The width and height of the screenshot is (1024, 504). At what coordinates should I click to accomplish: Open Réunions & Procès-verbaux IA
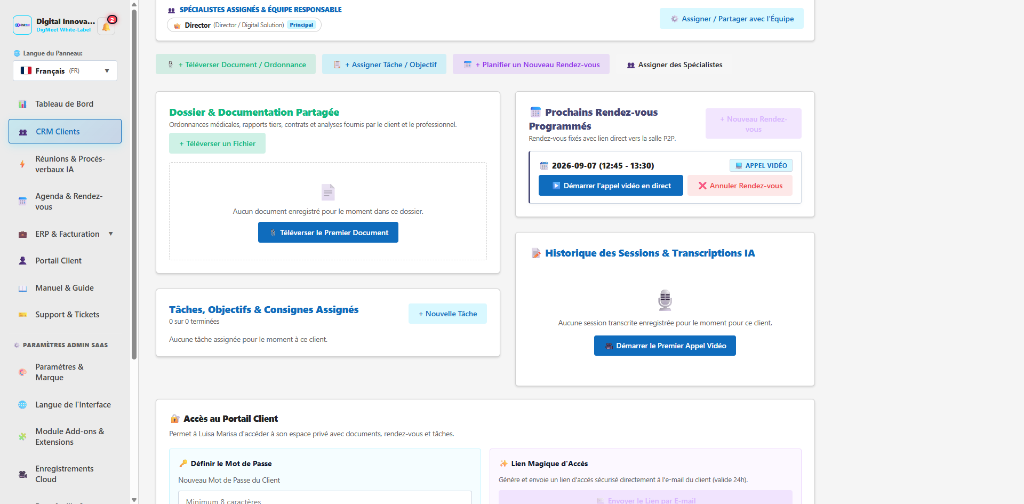[65, 165]
